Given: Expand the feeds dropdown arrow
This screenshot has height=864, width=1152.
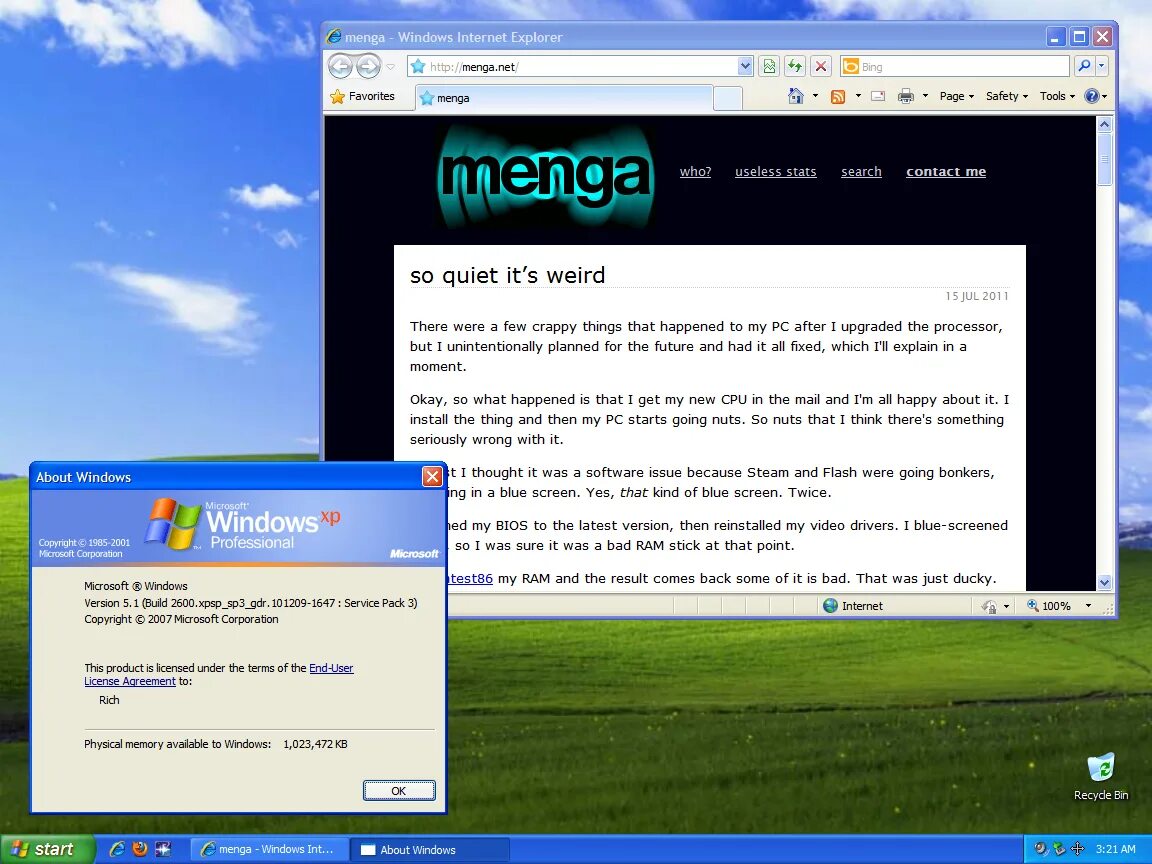Looking at the screenshot, I should (857, 96).
